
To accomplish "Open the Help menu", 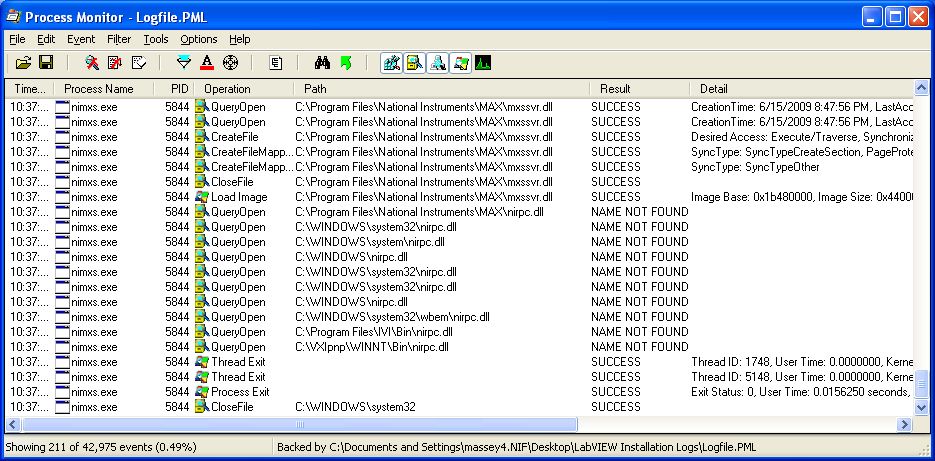I will click(x=240, y=39).
